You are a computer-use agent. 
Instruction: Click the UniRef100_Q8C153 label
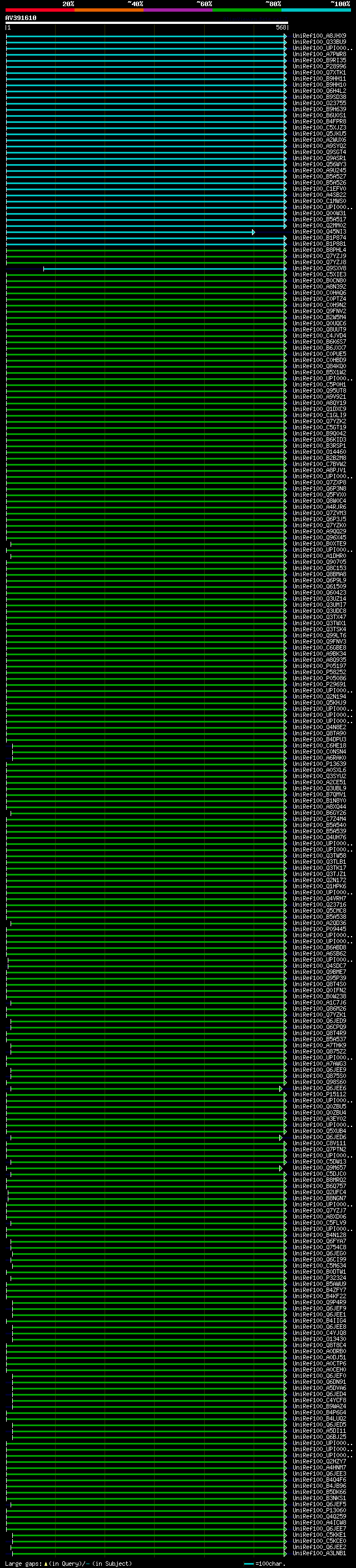pos(319,568)
